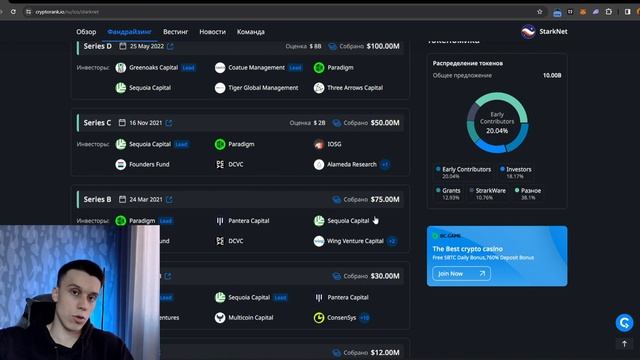Toggle Grants legend item
640x360 pixels.
click(x=448, y=193)
